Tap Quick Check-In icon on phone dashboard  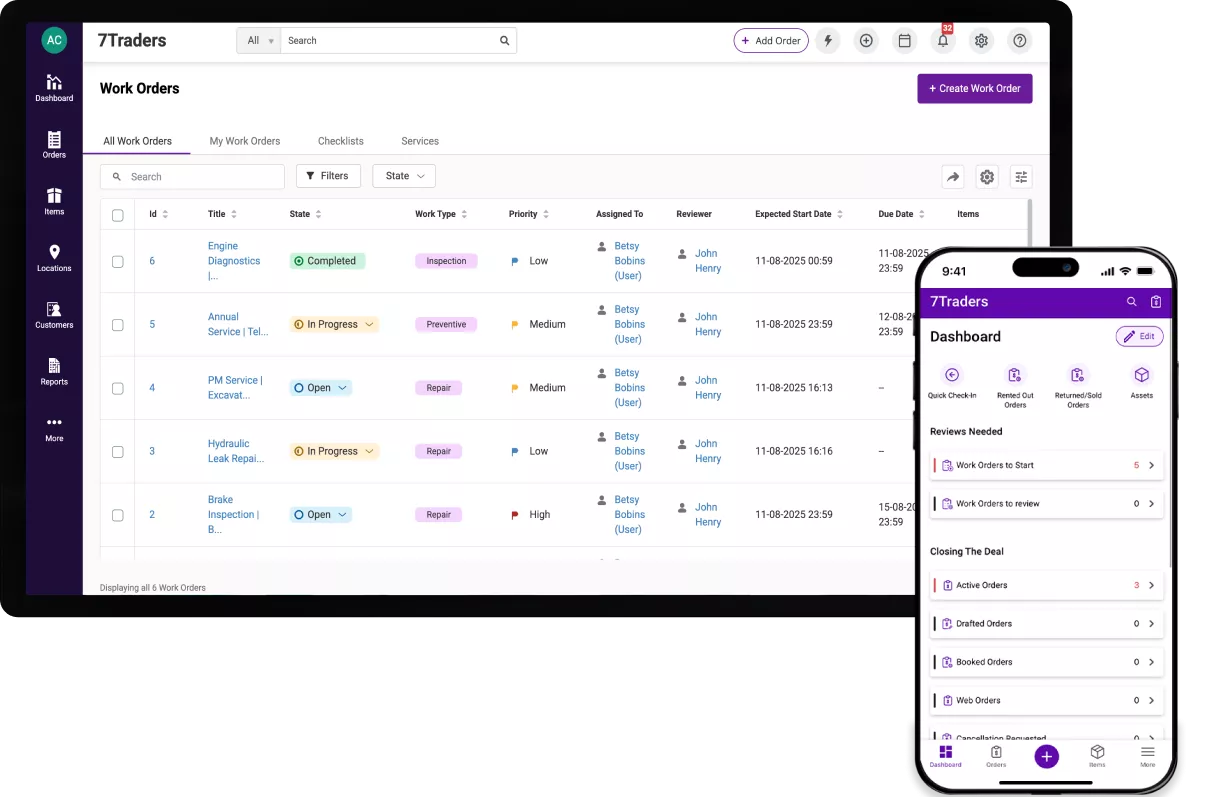[952, 376]
